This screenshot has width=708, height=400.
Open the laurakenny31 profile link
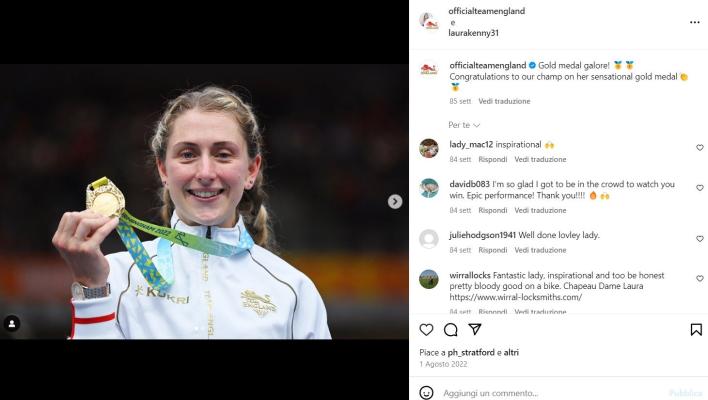point(473,33)
